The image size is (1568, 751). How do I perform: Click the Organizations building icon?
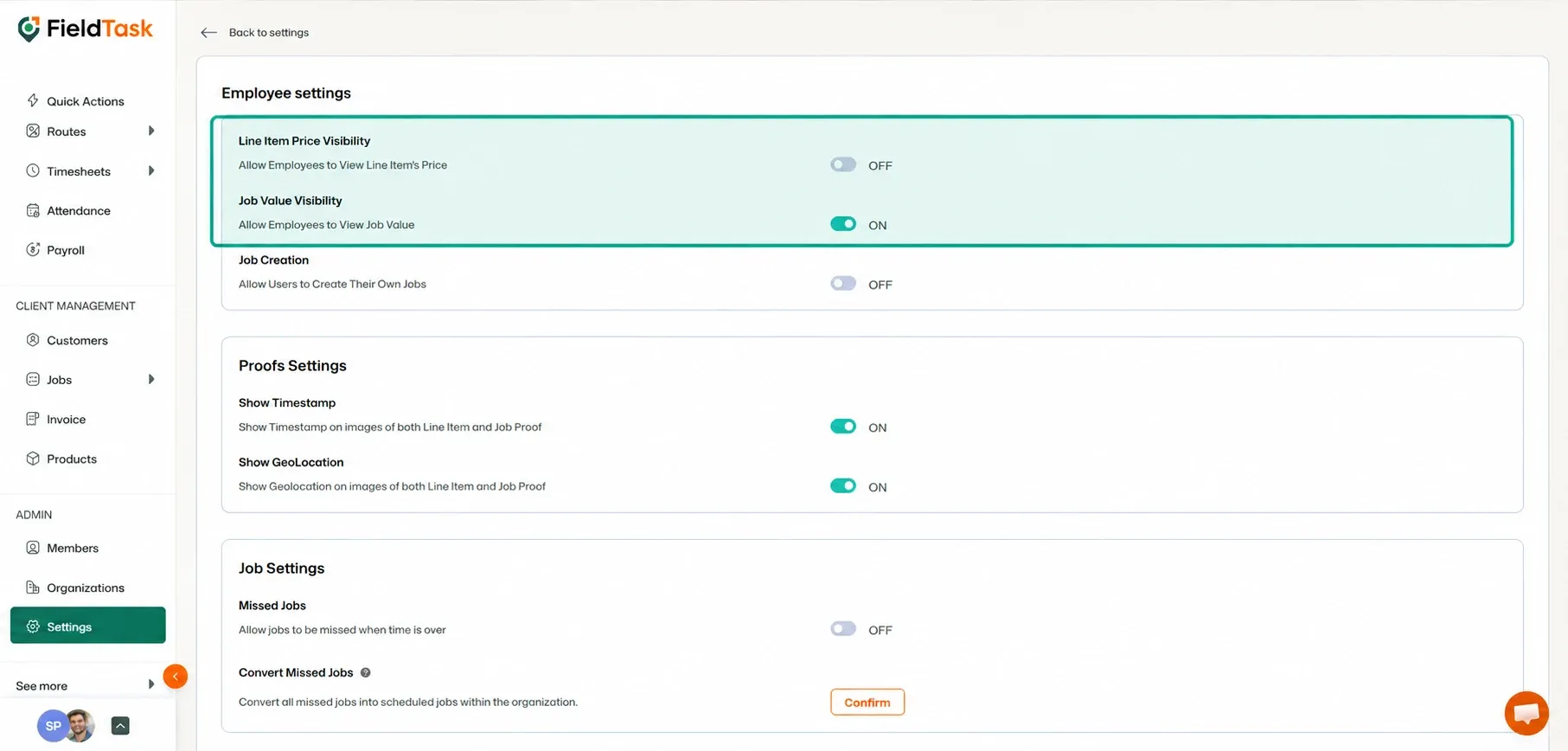click(33, 587)
